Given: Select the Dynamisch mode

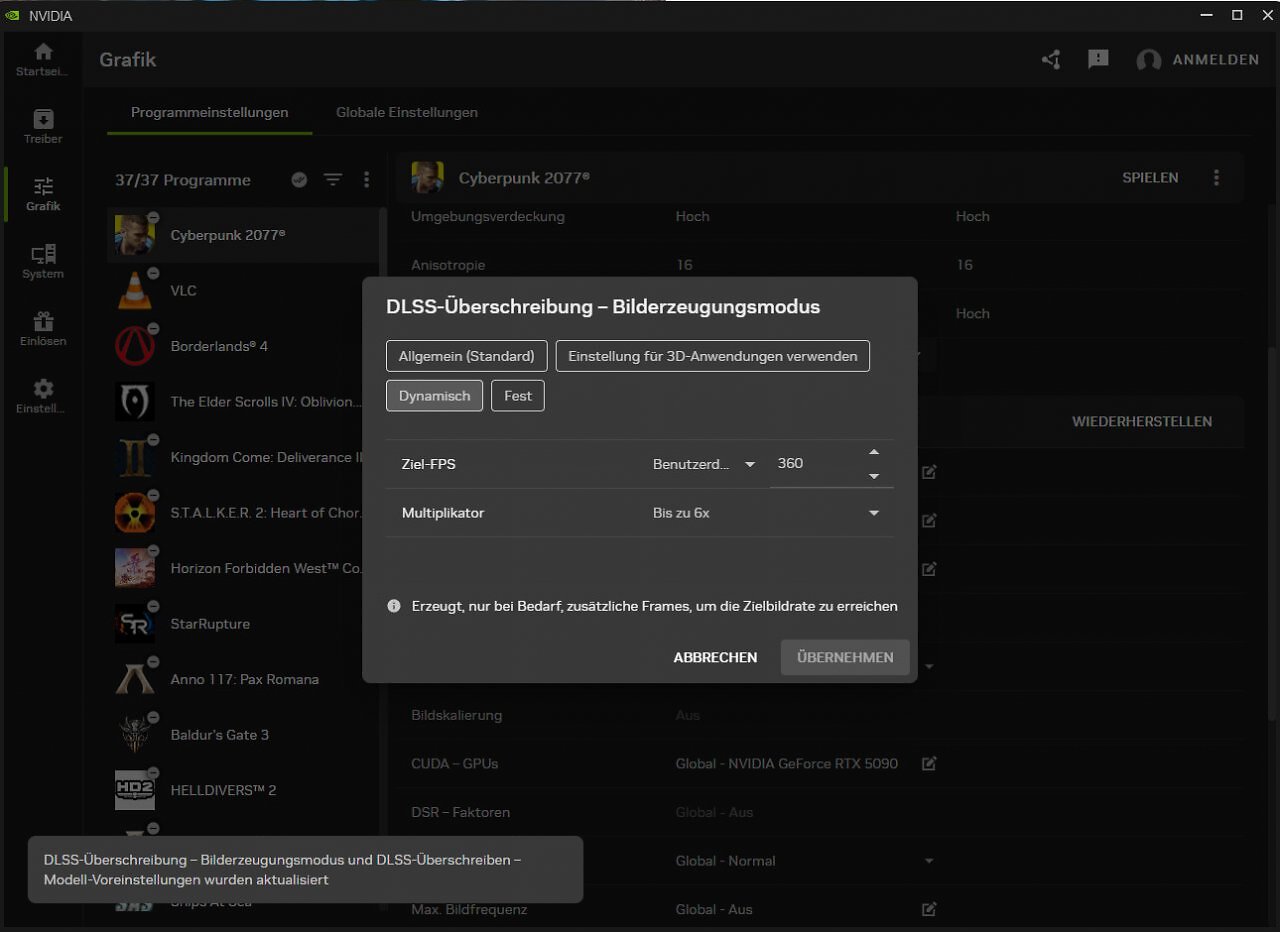Looking at the screenshot, I should pos(434,396).
